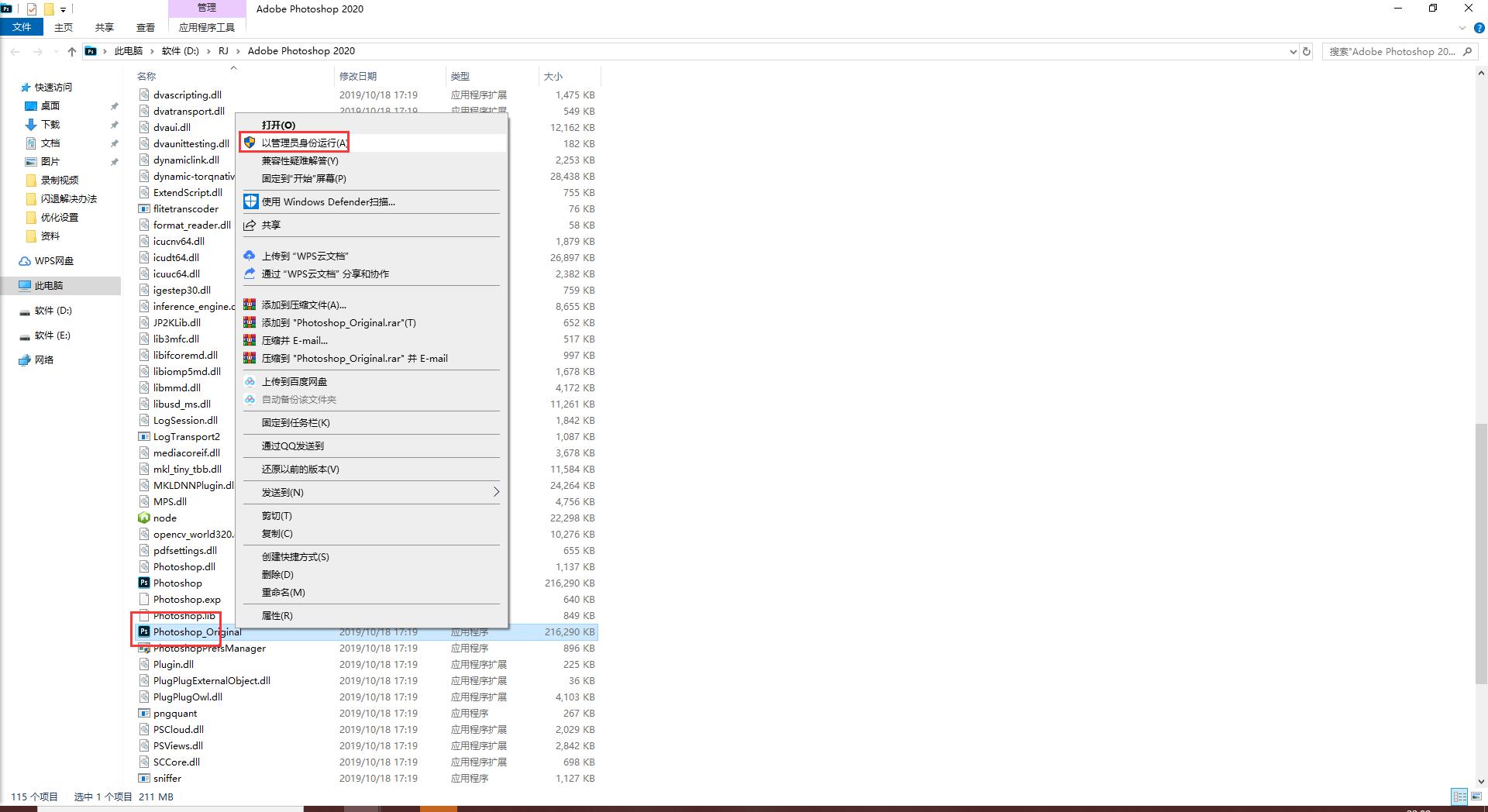The height and width of the screenshot is (812, 1488).
Task: Click the Share icon in context menu
Action: [x=250, y=225]
